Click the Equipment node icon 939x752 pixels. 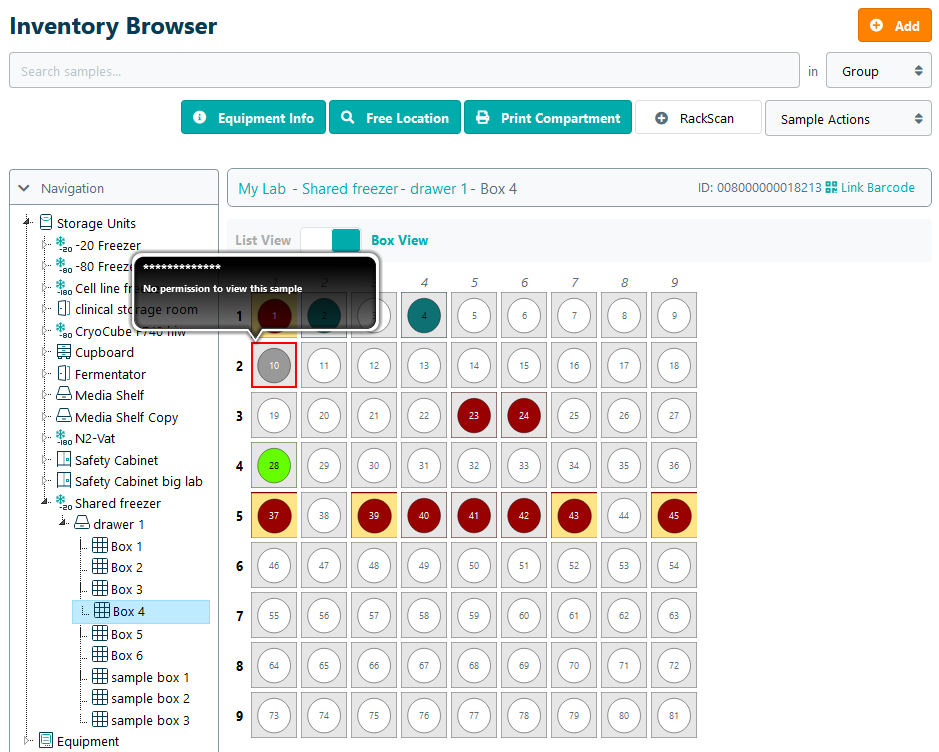tap(46, 741)
